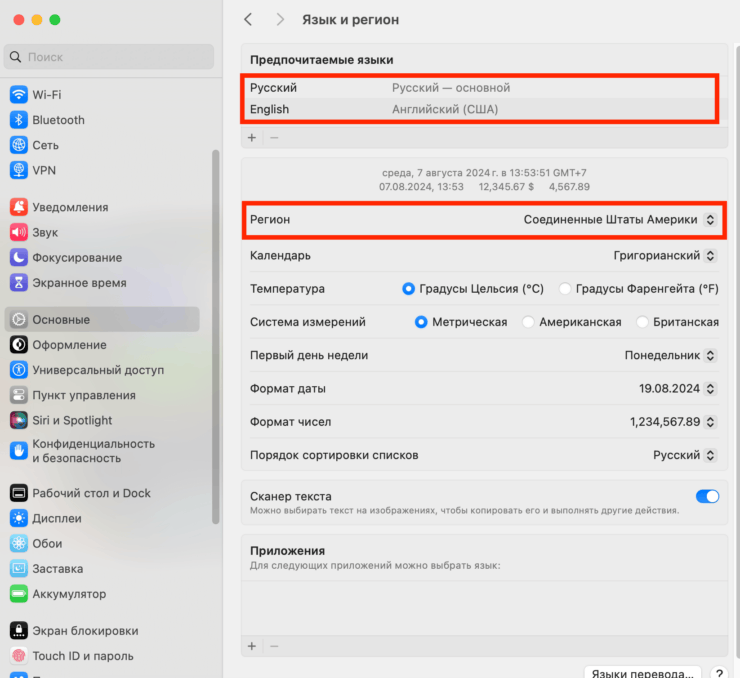Click the Приложения heading
Image resolution: width=740 pixels, height=678 pixels.
287,551
